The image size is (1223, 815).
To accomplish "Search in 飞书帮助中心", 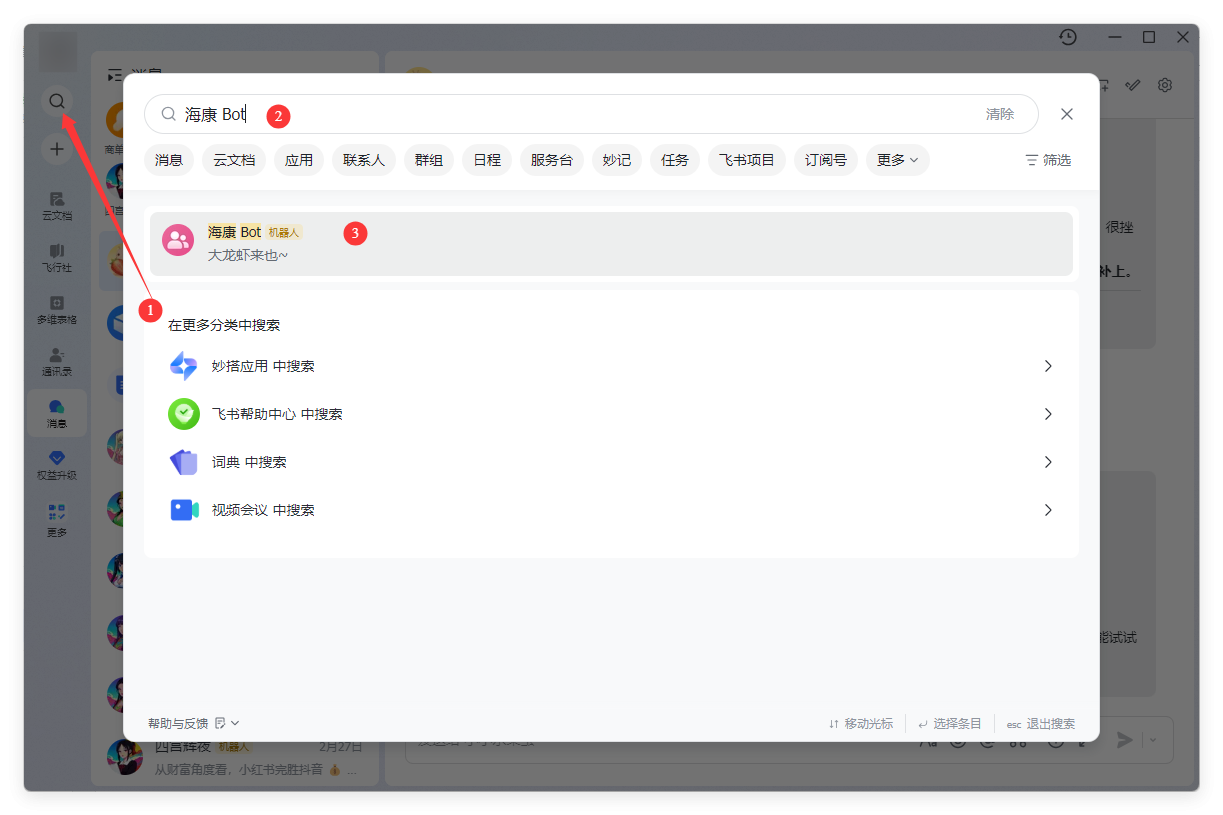I will click(610, 414).
